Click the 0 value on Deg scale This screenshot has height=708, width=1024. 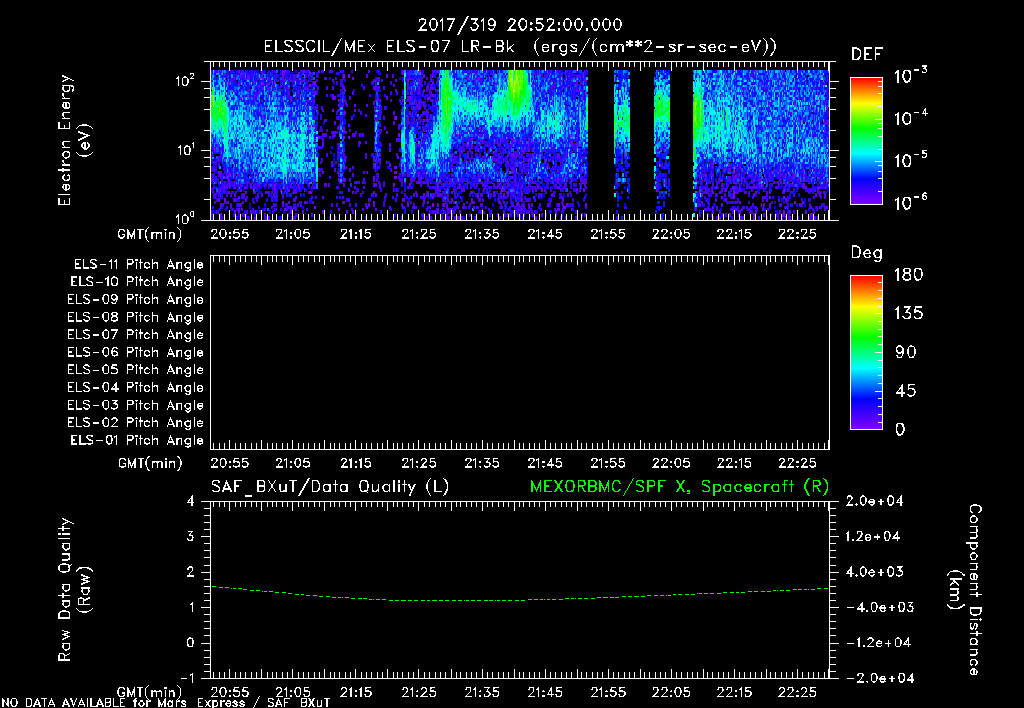[900, 430]
